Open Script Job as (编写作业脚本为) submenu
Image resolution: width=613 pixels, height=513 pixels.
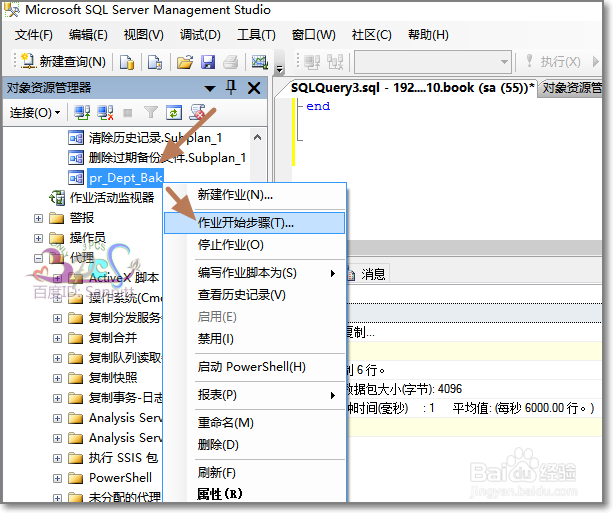click(255, 273)
